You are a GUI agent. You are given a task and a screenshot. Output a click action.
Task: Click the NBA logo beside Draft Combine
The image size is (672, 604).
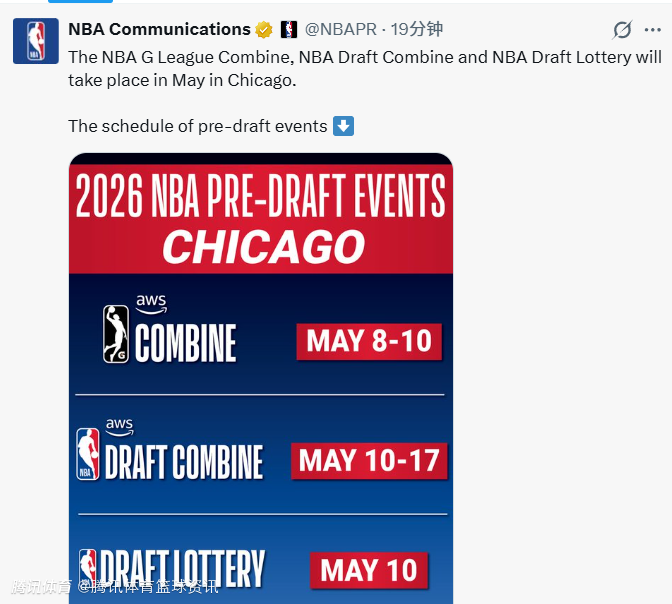[90, 454]
